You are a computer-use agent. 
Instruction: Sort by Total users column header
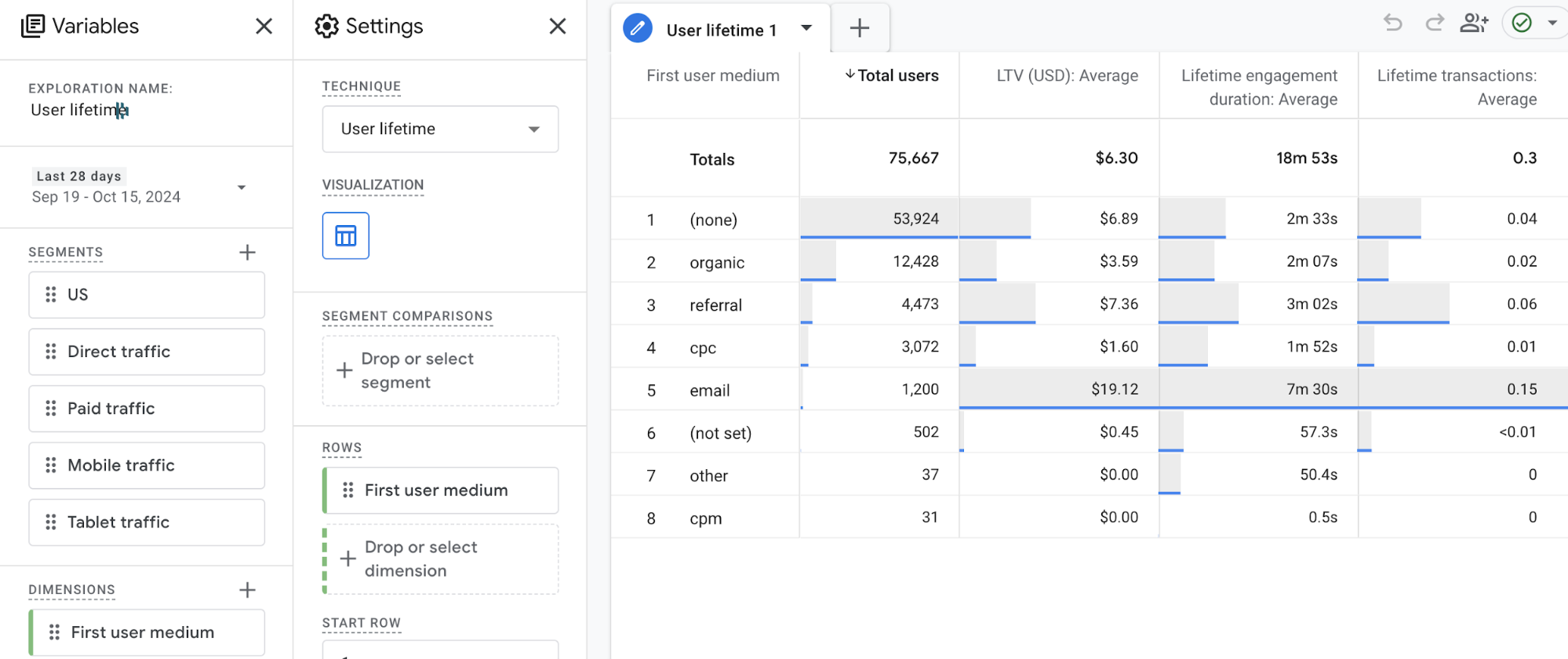point(891,76)
